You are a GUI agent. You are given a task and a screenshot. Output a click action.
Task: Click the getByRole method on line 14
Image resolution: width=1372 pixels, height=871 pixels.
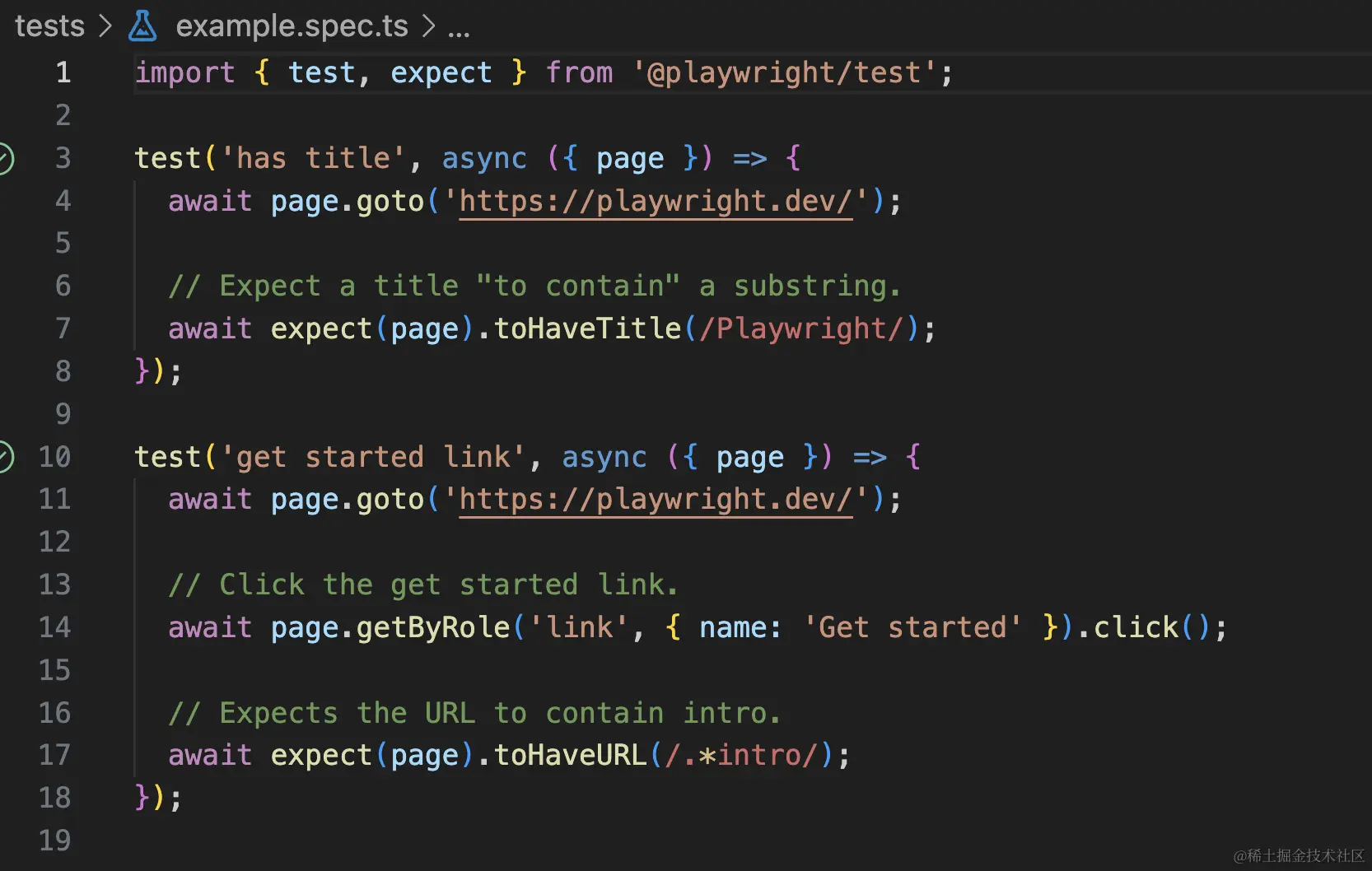[x=433, y=628]
